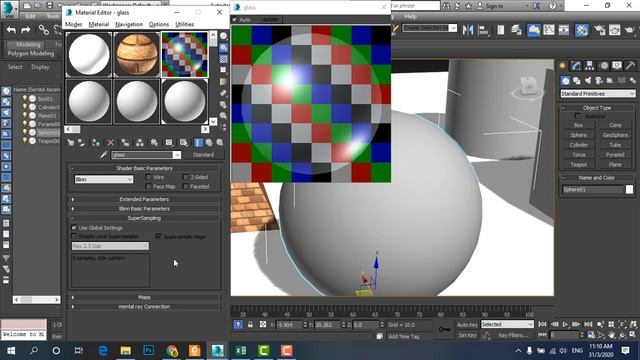Image resolution: width=640 pixels, height=360 pixels.
Task: Open the Standard Primitives dropdown
Action: (x=598, y=94)
